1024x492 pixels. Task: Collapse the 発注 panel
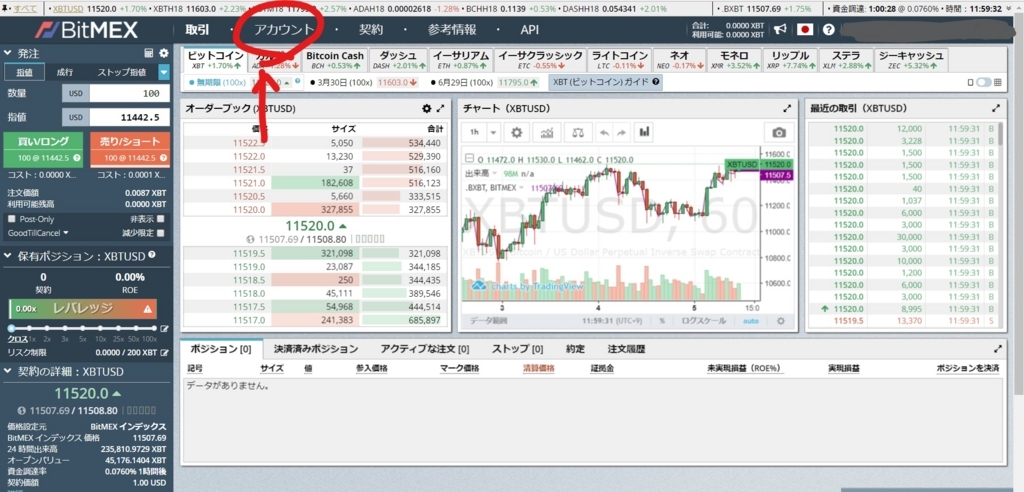[x=7, y=54]
